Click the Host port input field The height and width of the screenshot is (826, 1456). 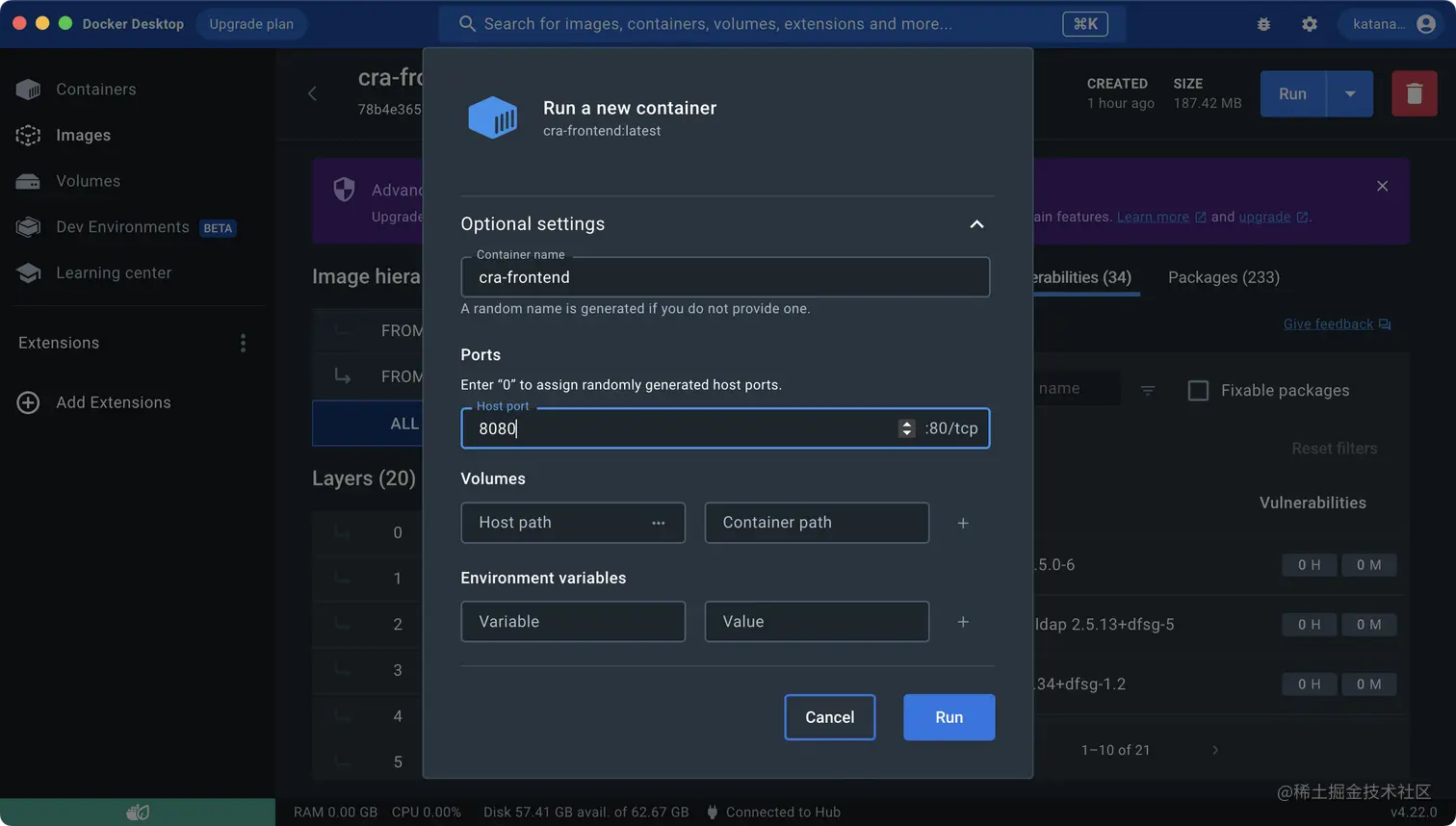[x=725, y=428]
